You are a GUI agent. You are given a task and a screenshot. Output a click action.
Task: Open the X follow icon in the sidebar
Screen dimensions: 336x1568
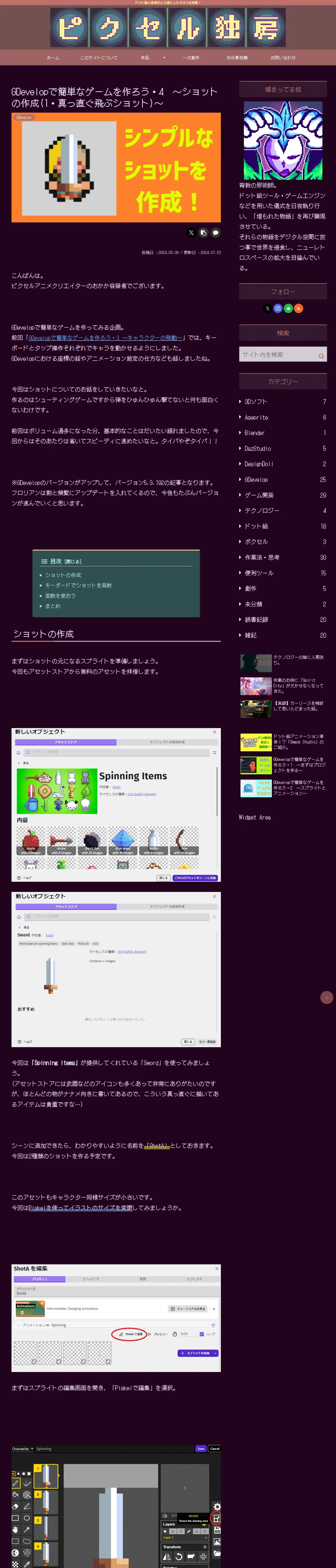(x=267, y=309)
